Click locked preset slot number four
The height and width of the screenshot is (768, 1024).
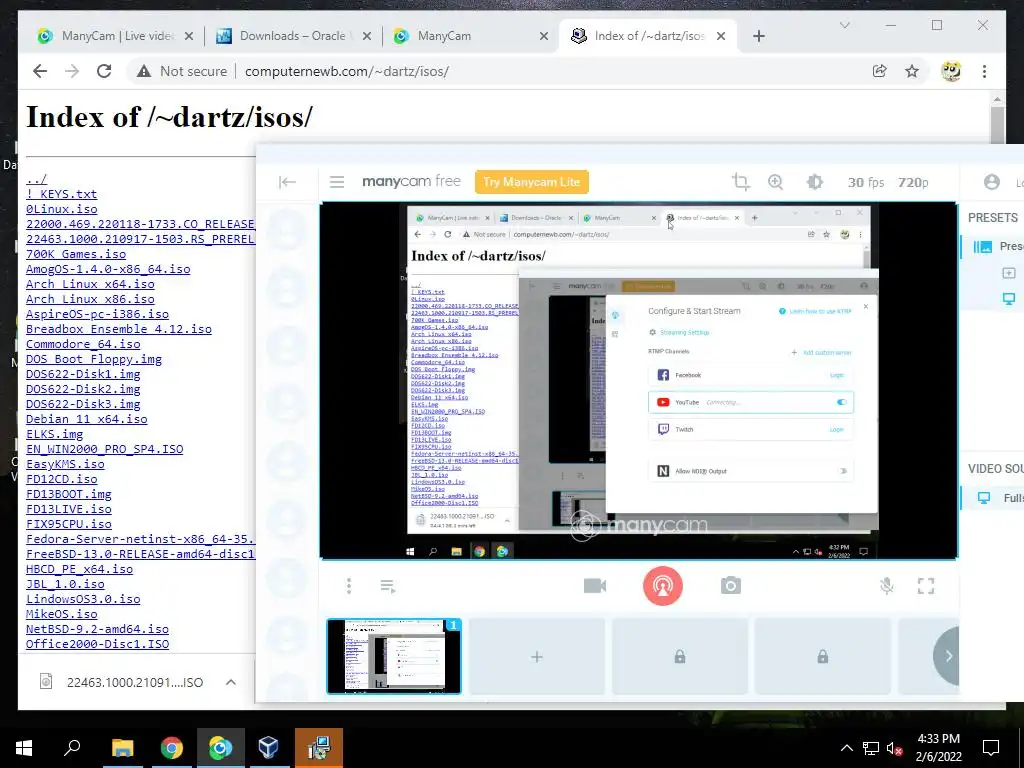(x=823, y=656)
